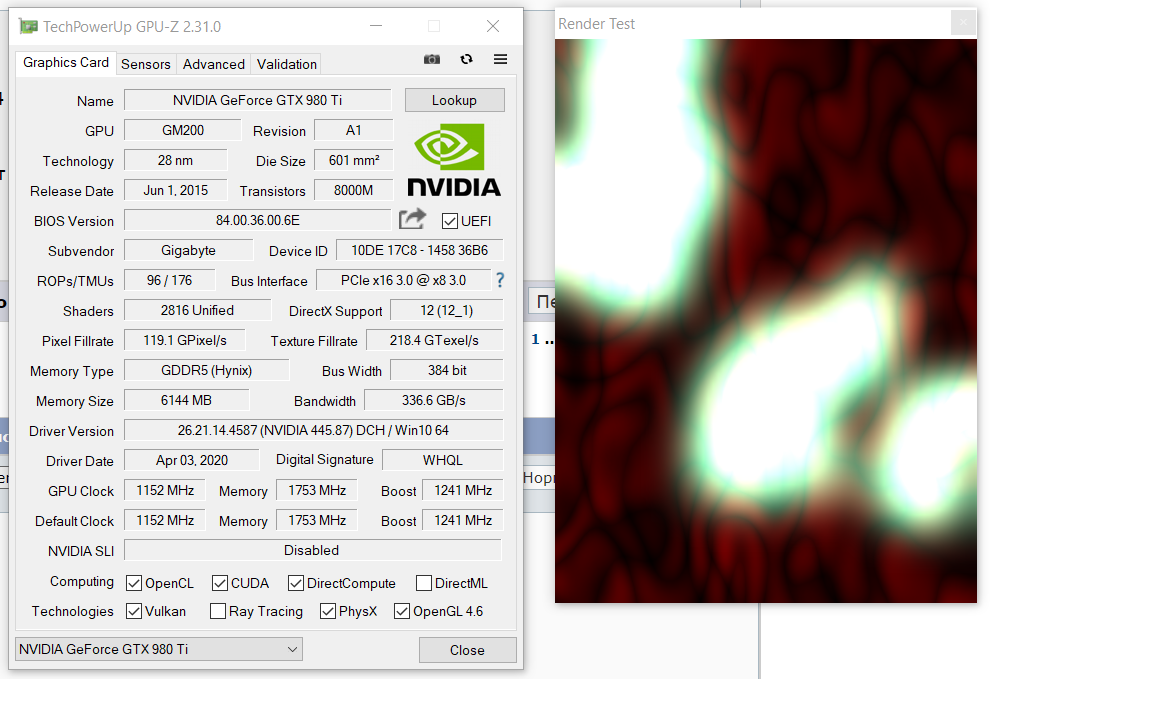Switch to the Validation tab

coord(287,65)
